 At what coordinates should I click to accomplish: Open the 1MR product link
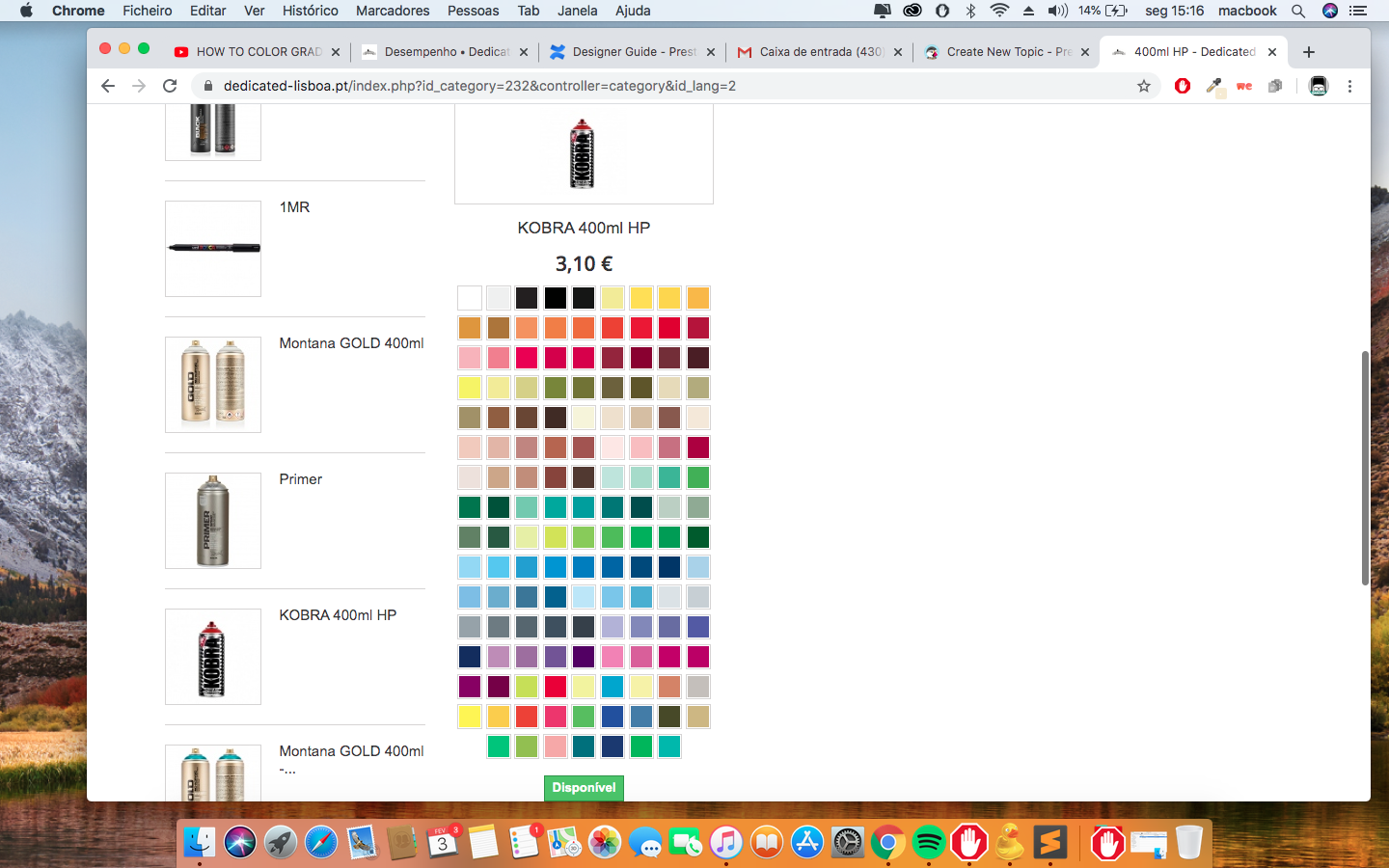[295, 207]
